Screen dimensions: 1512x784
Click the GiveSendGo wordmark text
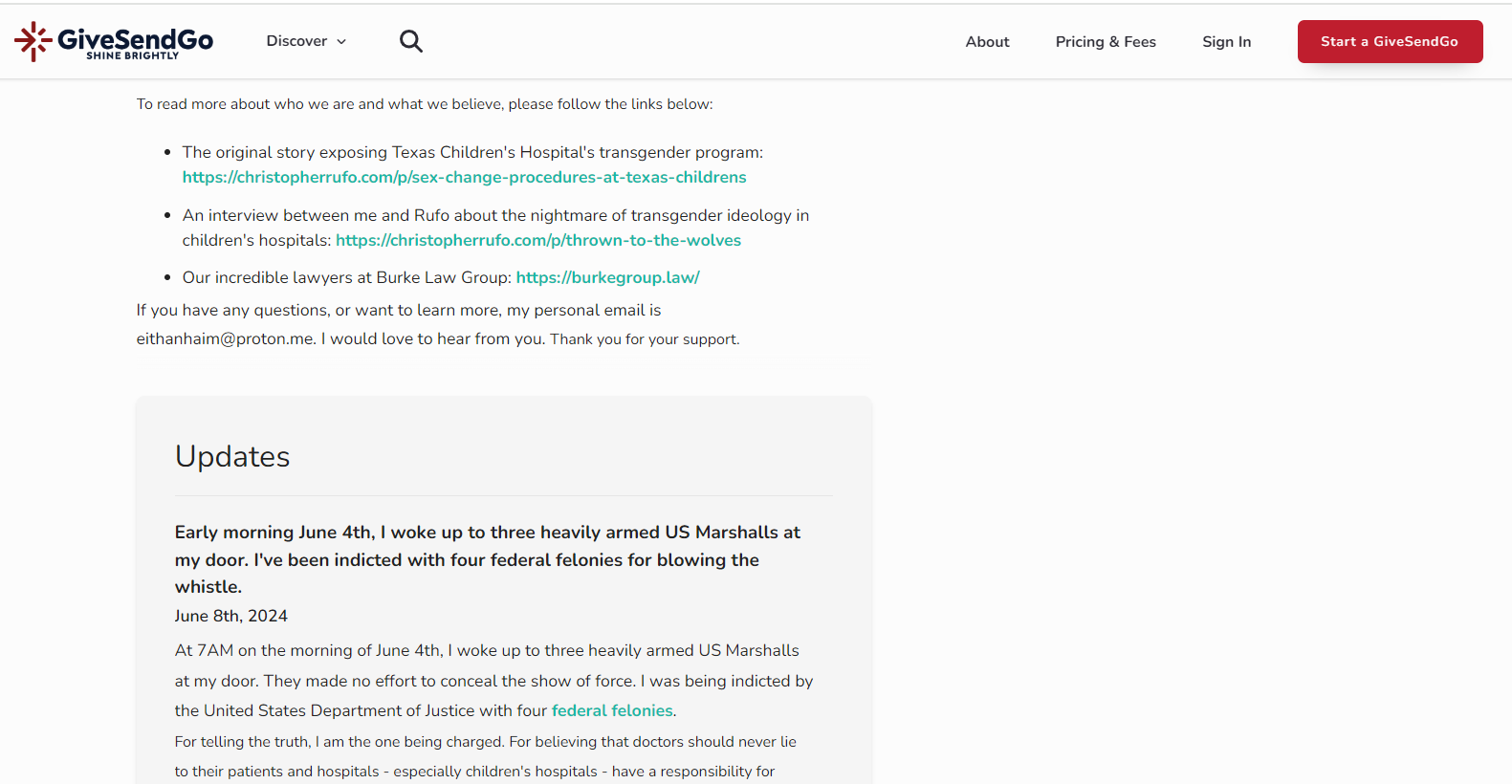(135, 37)
